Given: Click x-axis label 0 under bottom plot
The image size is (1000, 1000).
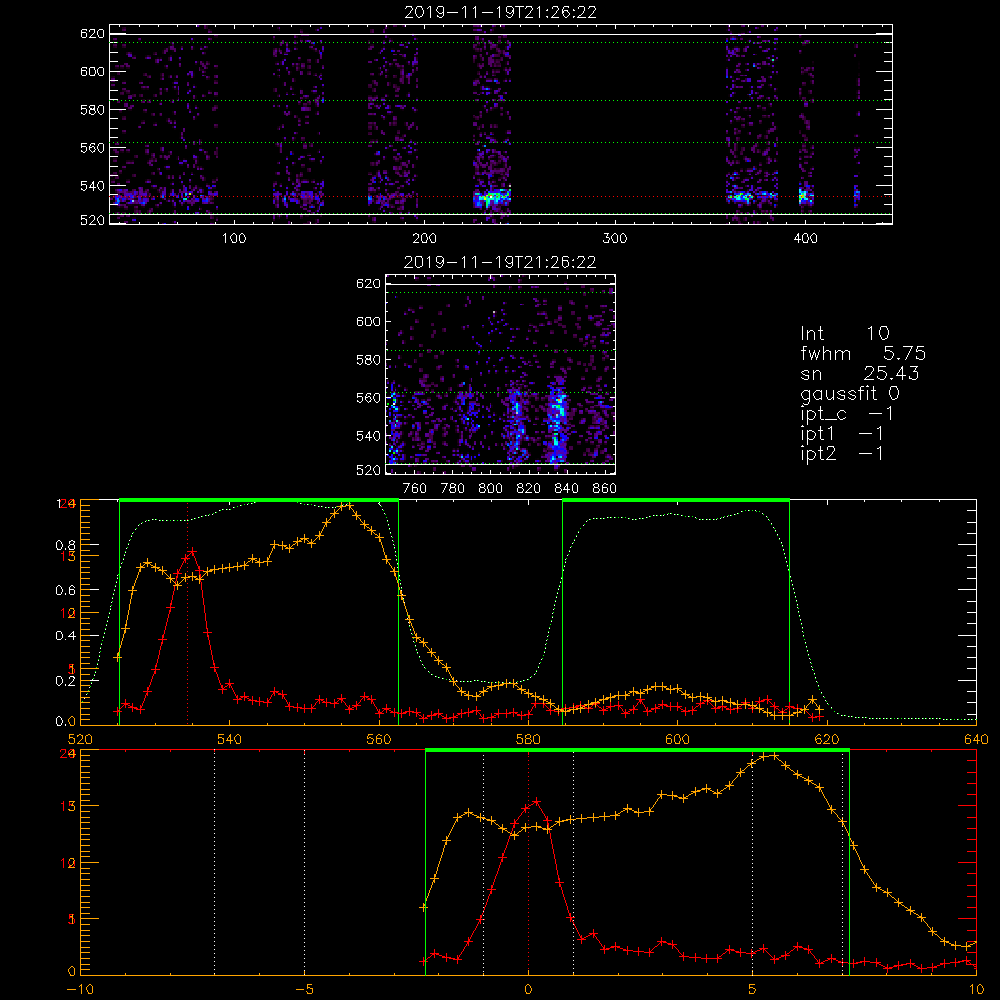Looking at the screenshot, I should coord(528,990).
